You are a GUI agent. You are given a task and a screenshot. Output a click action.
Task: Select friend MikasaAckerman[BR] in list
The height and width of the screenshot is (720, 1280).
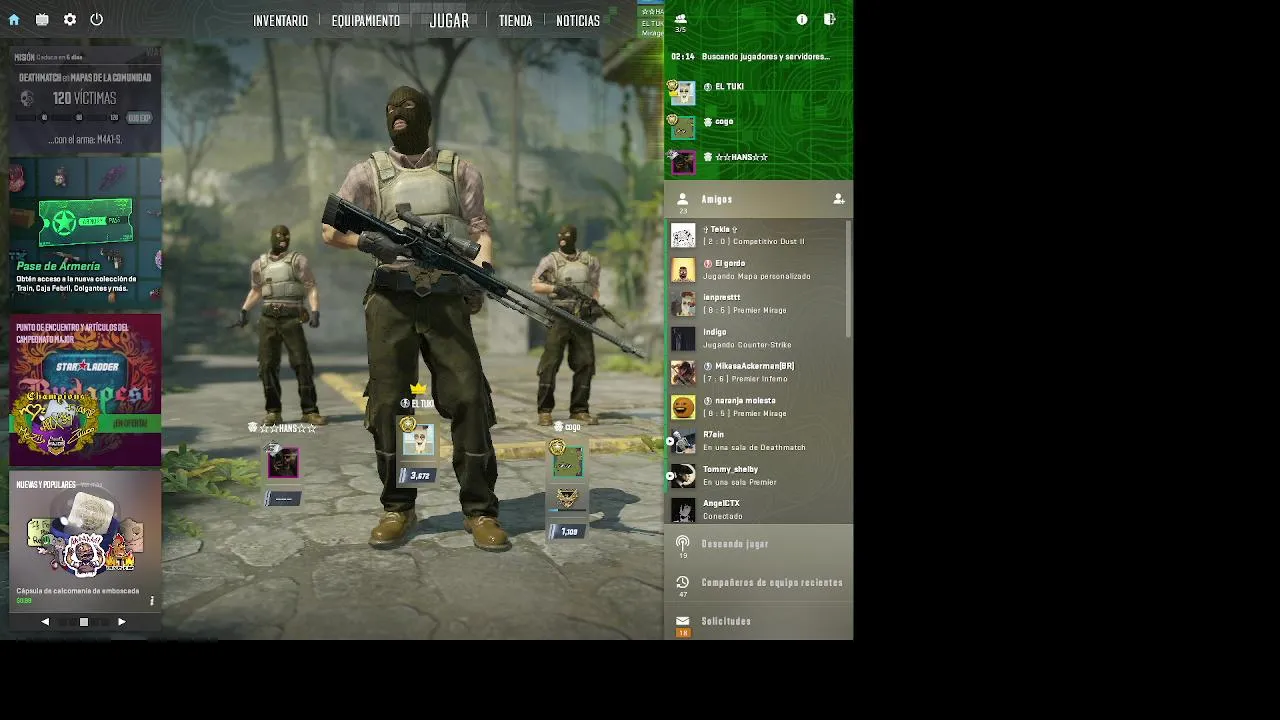[758, 372]
